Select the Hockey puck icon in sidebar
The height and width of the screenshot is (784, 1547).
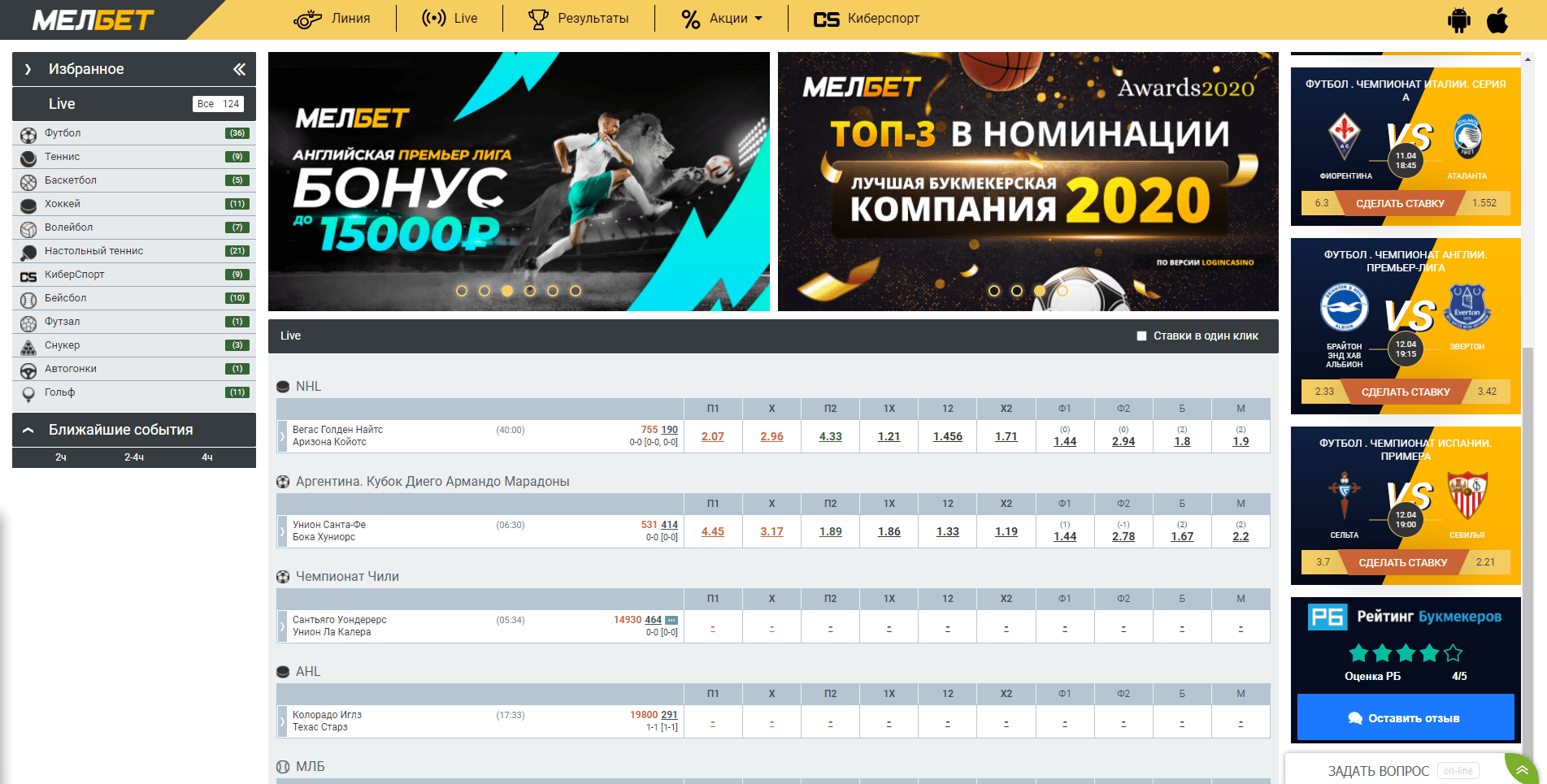pos(28,205)
